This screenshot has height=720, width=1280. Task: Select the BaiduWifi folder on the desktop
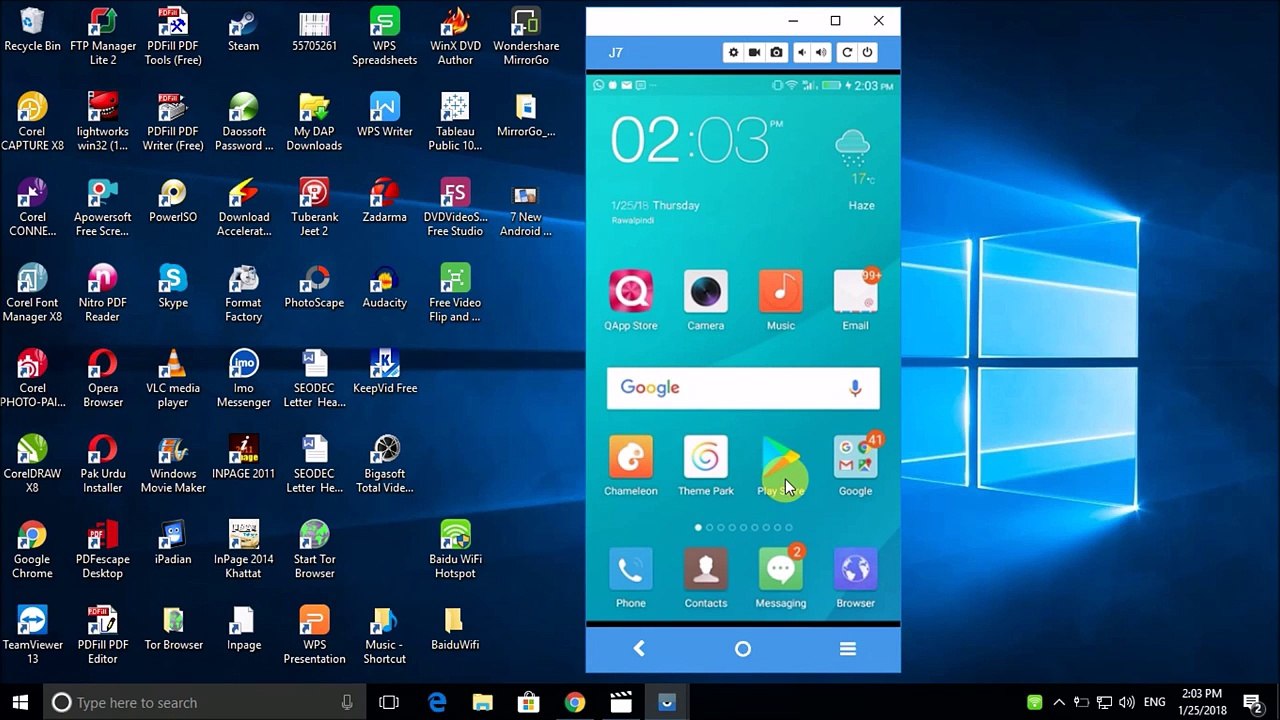(x=455, y=629)
